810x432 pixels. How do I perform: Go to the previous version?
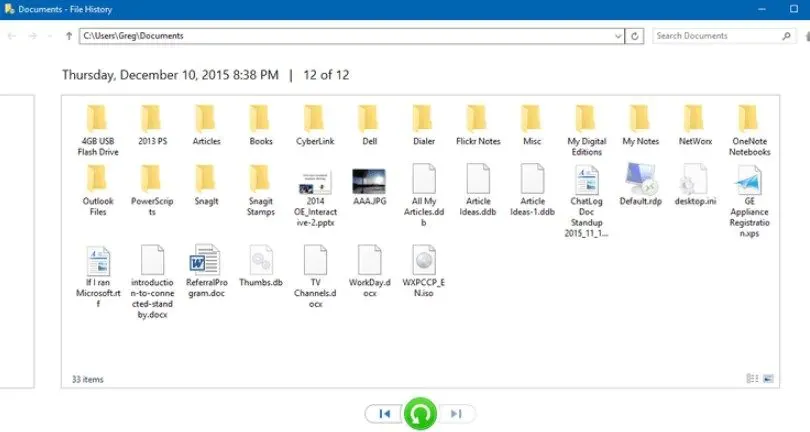tap(384, 413)
